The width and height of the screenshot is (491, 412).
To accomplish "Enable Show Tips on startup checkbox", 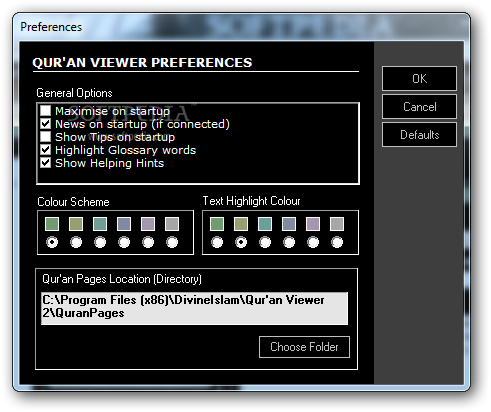I will 45,137.
